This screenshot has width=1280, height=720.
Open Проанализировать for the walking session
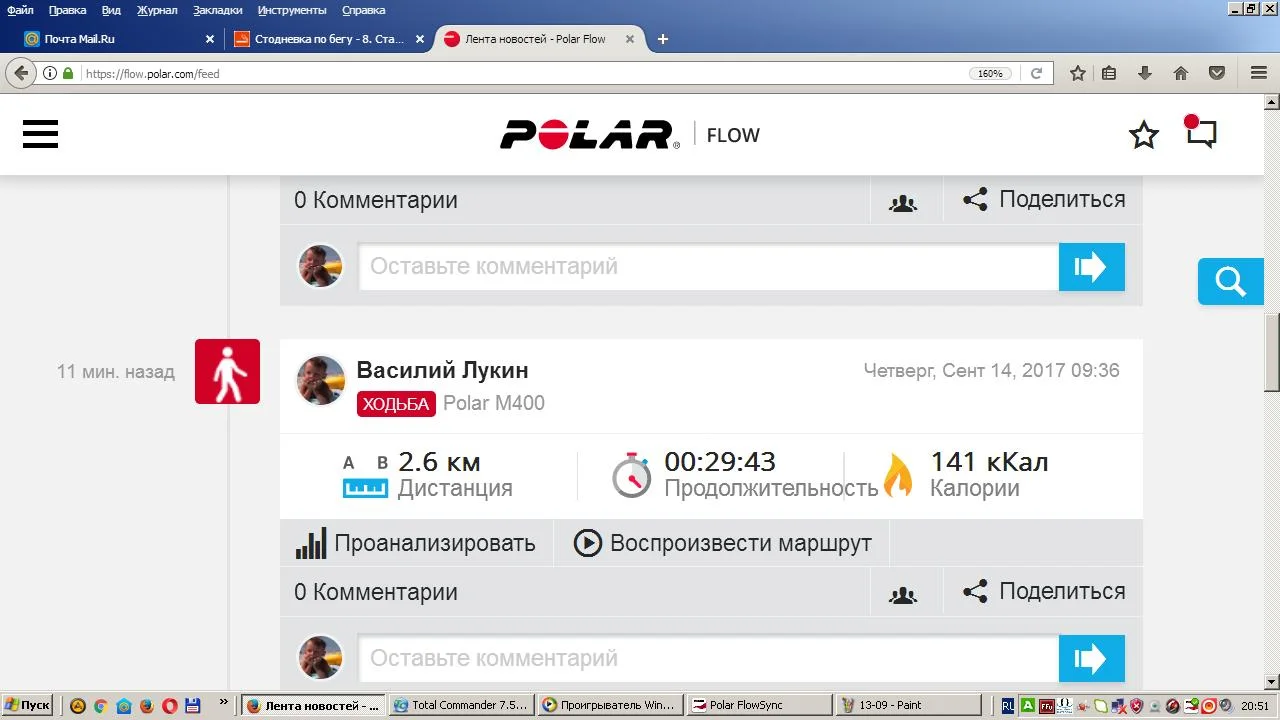pyautogui.click(x=416, y=543)
